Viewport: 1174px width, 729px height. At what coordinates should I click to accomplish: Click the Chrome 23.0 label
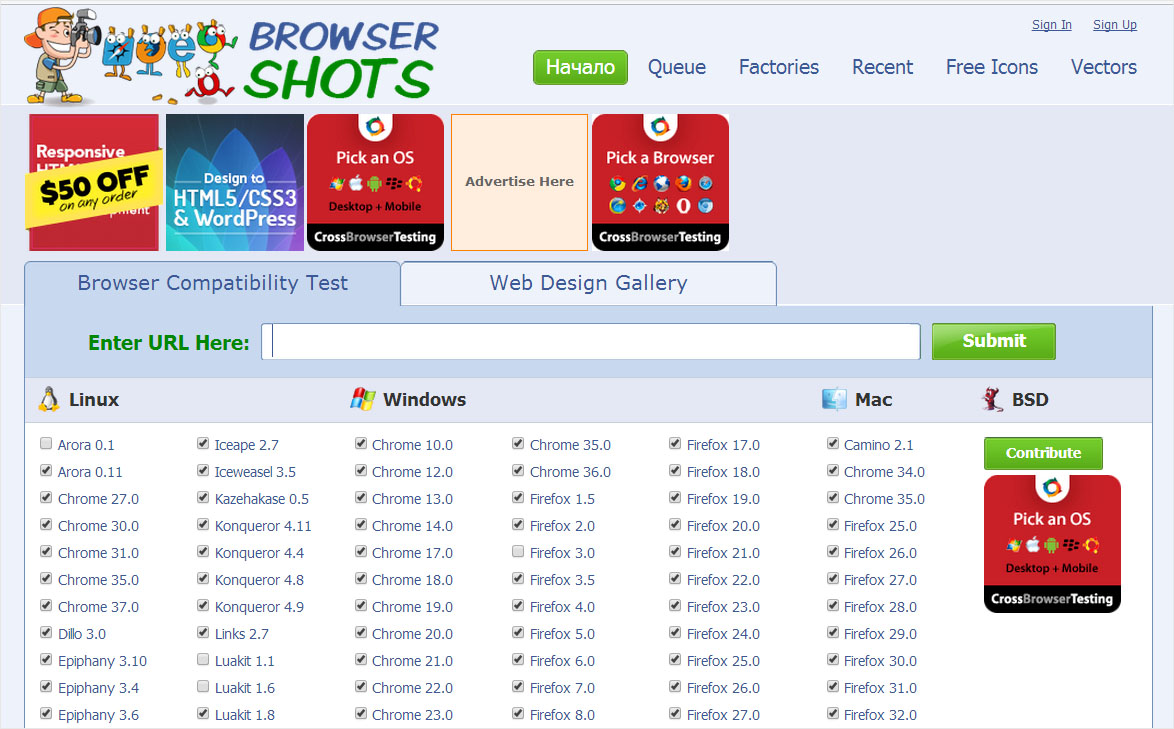pyautogui.click(x=413, y=714)
